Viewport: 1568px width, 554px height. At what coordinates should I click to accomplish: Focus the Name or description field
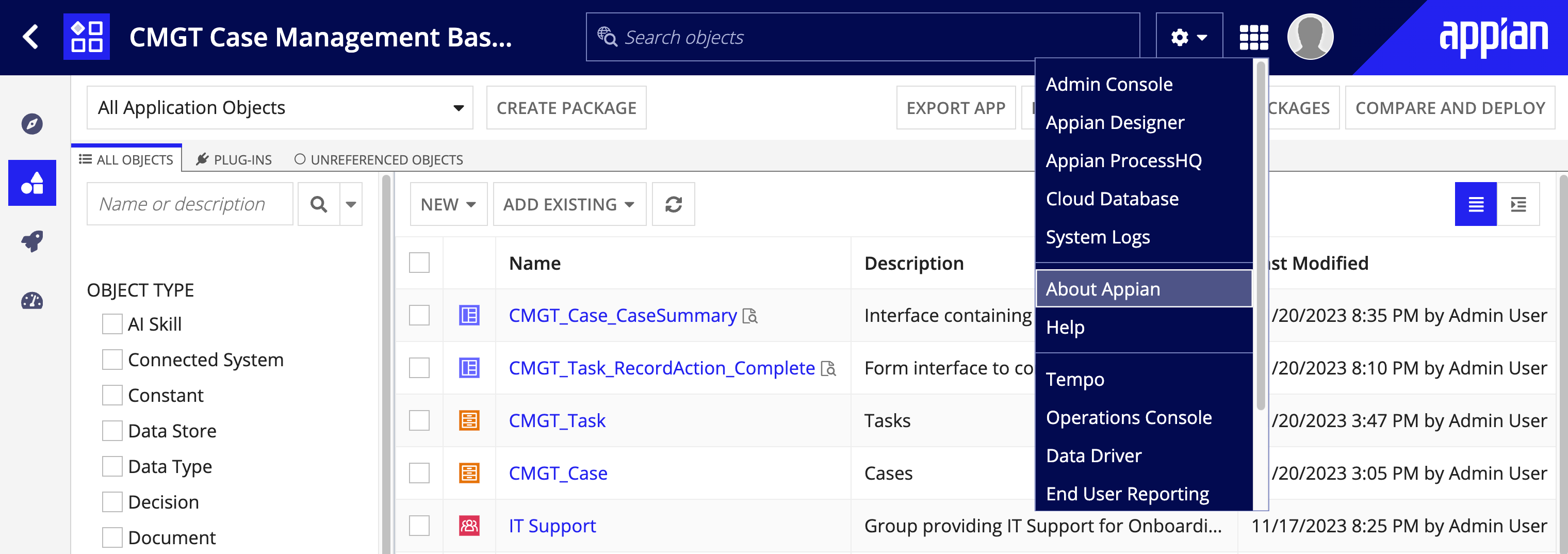coord(190,204)
